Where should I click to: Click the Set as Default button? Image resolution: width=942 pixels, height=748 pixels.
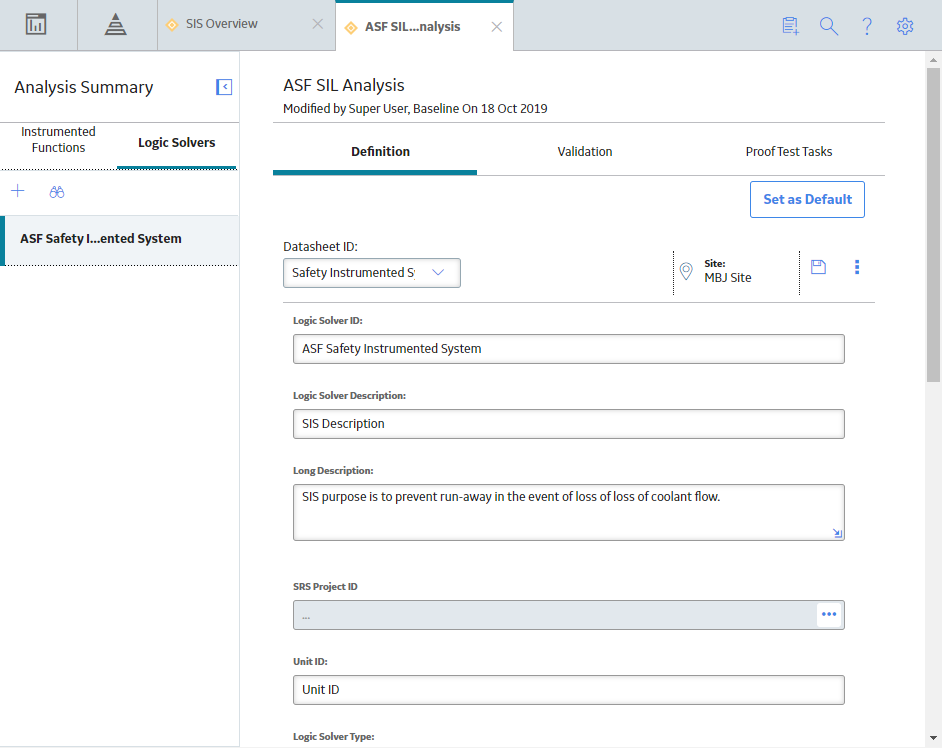(807, 199)
